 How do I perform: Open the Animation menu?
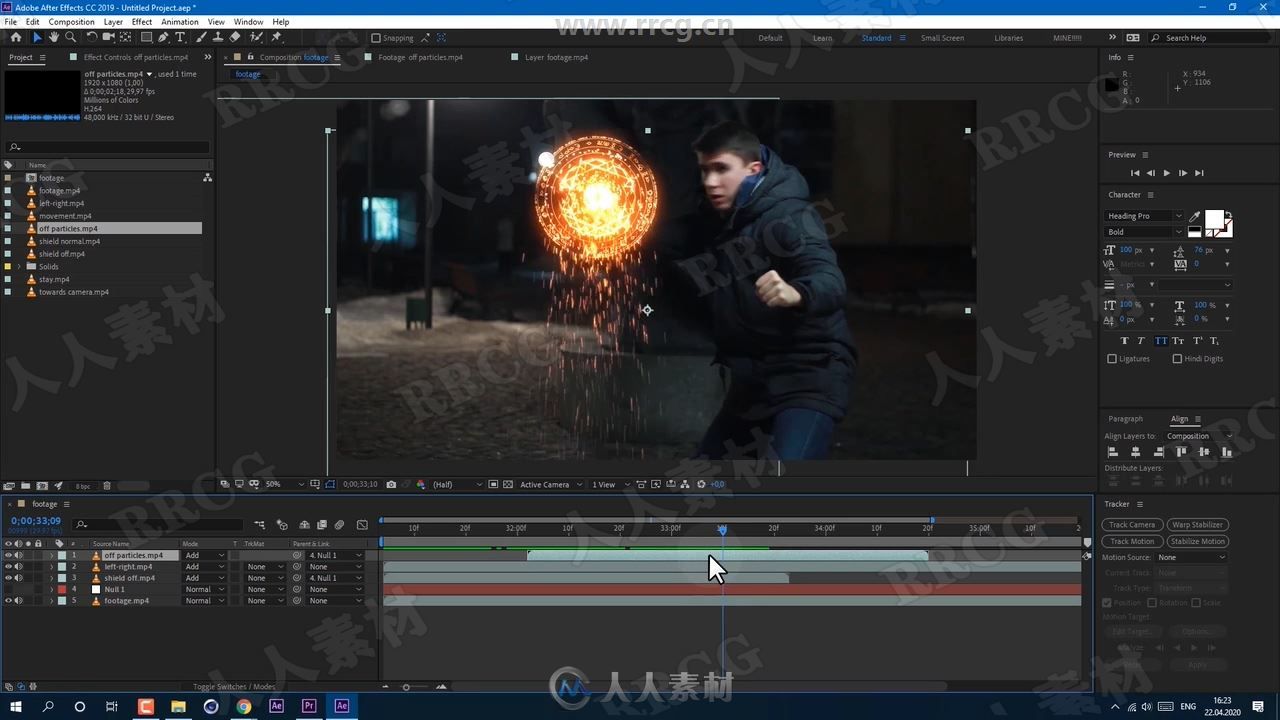(x=180, y=22)
